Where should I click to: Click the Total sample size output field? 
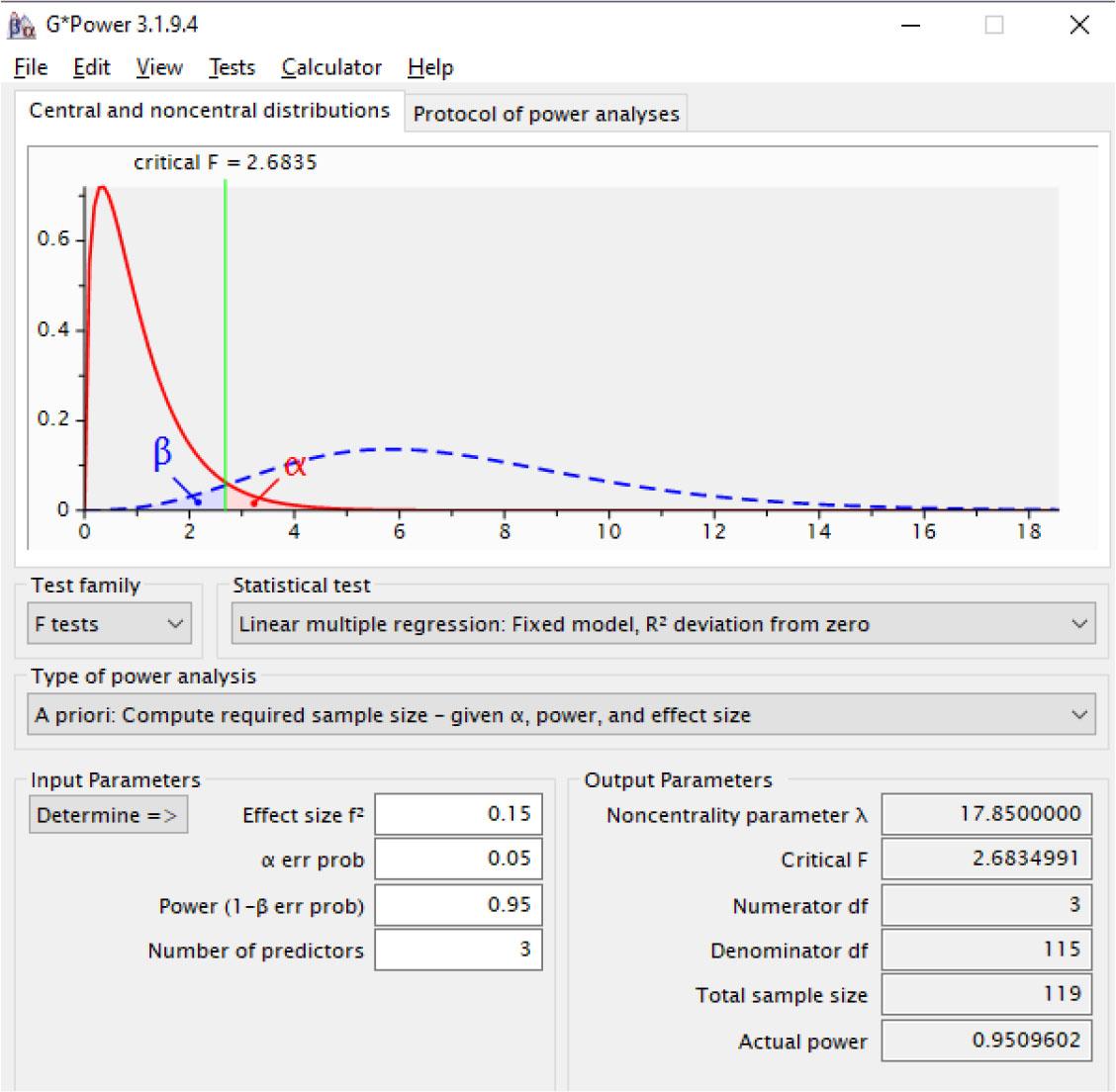click(x=986, y=994)
